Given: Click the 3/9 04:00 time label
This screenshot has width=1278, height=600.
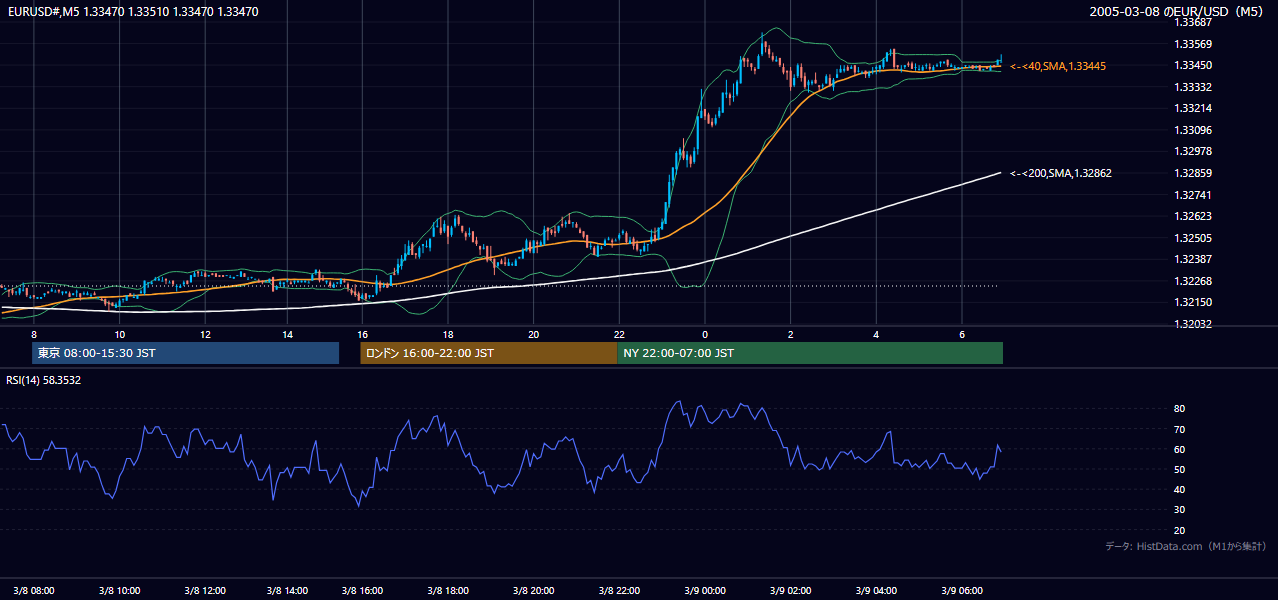Looking at the screenshot, I should coord(876,590).
